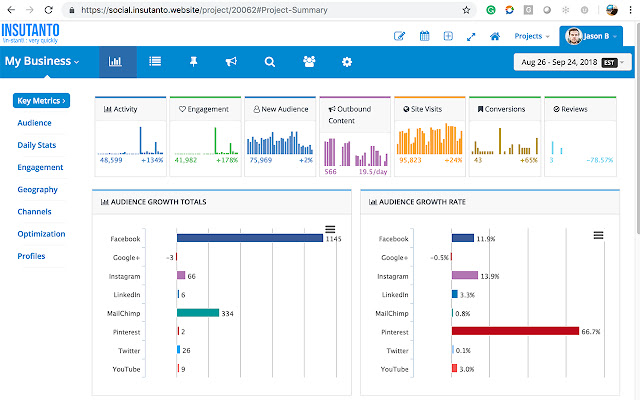The width and height of the screenshot is (640, 400).
Task: Click the Facebook bar in Growth Rate
Action: 463,238
